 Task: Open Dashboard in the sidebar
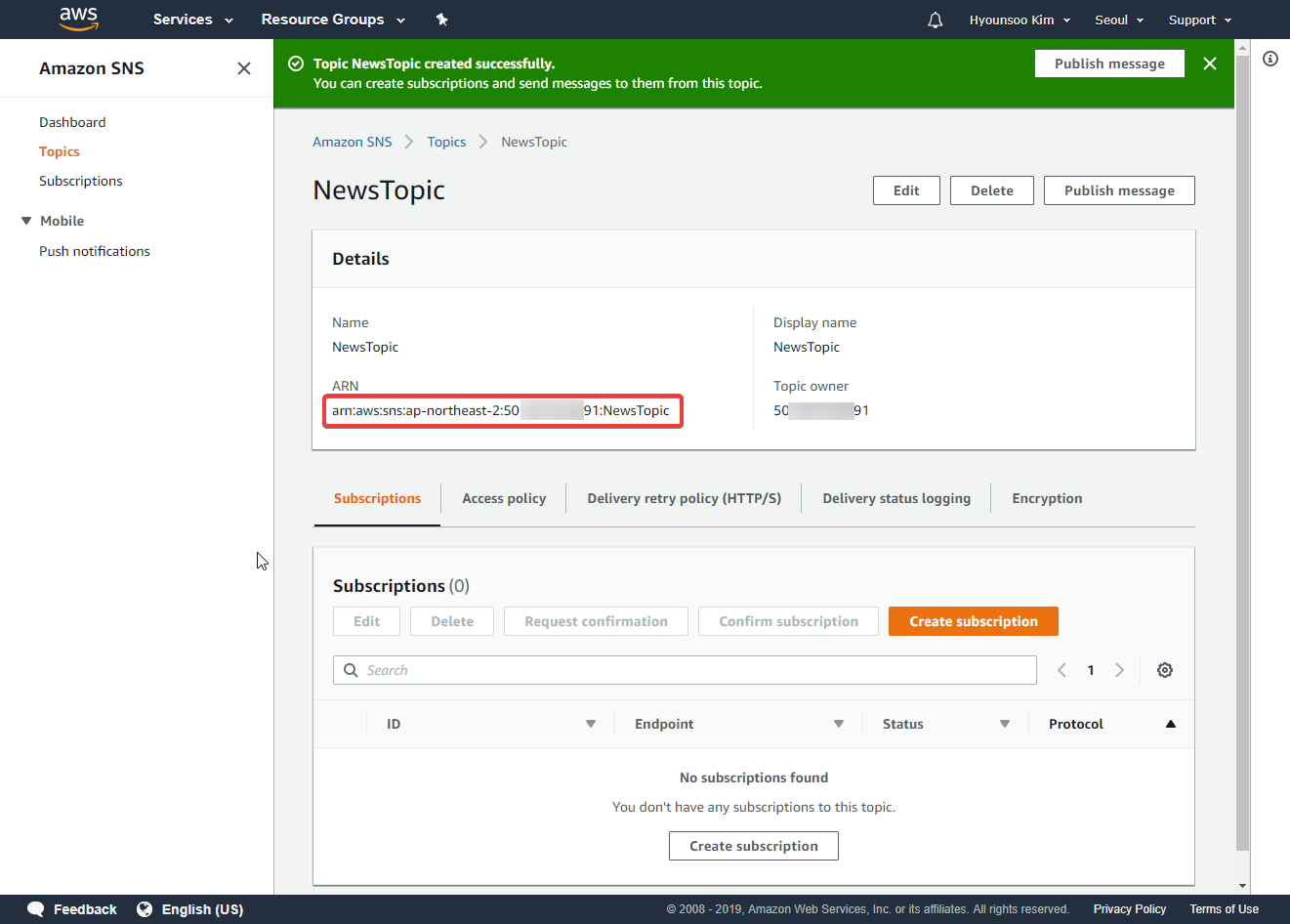point(72,122)
